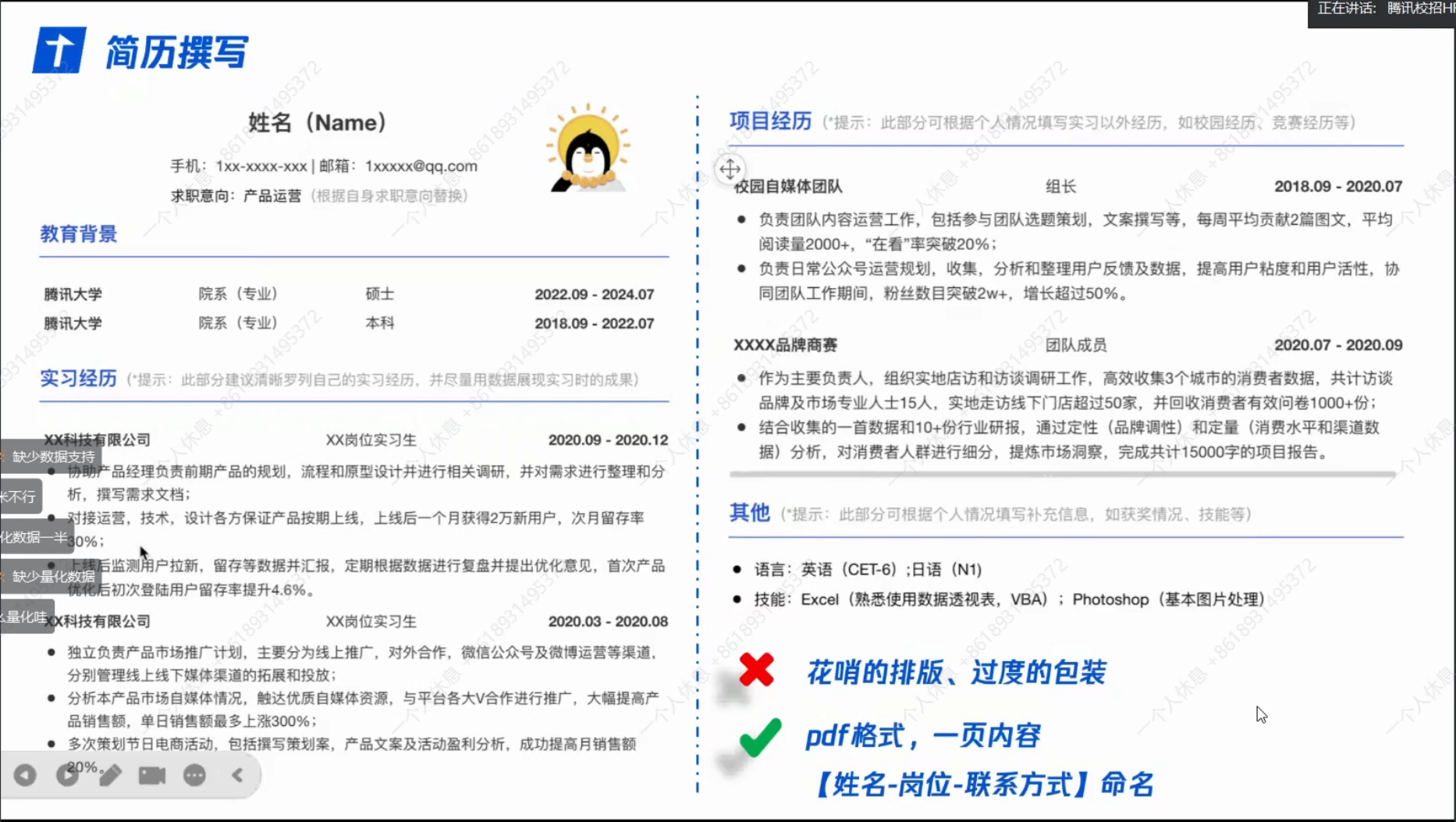Click the 语言：英语（CET-6） line

click(x=868, y=570)
